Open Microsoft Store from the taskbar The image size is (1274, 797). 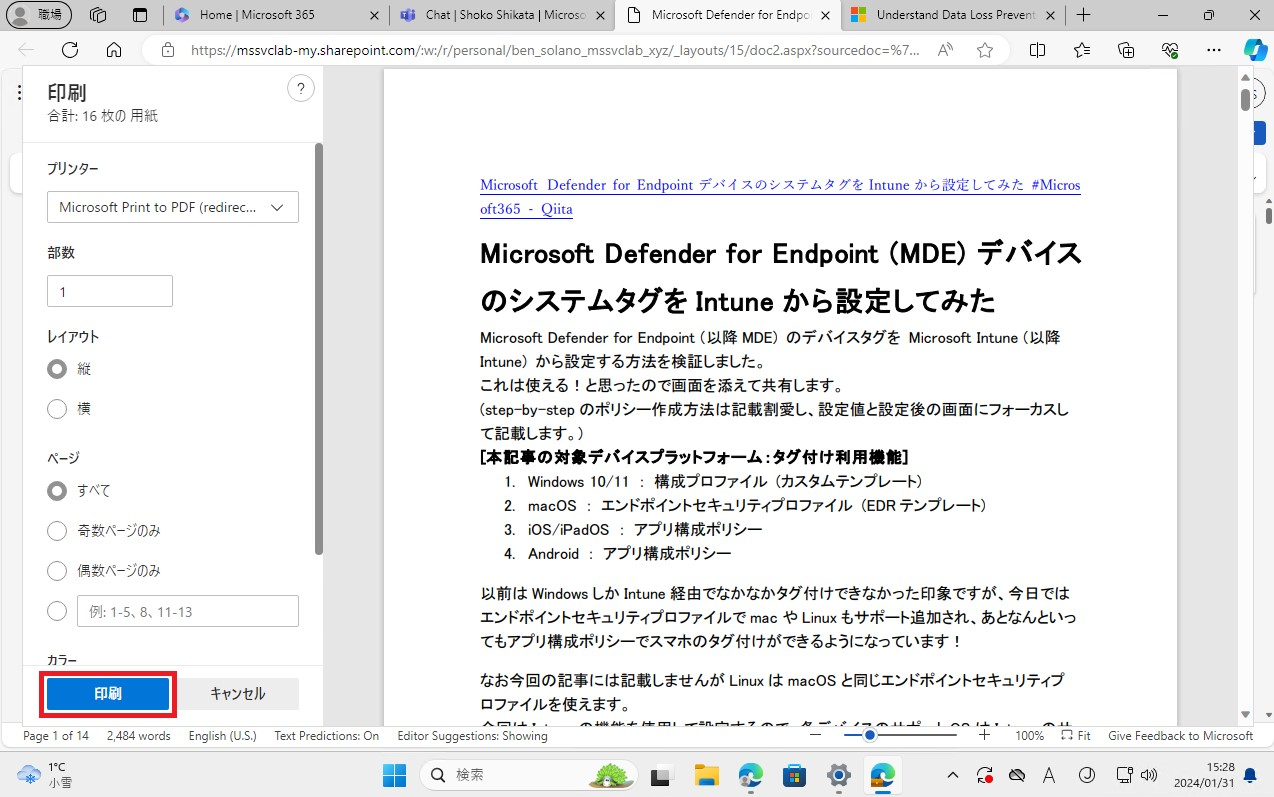pyautogui.click(x=795, y=775)
